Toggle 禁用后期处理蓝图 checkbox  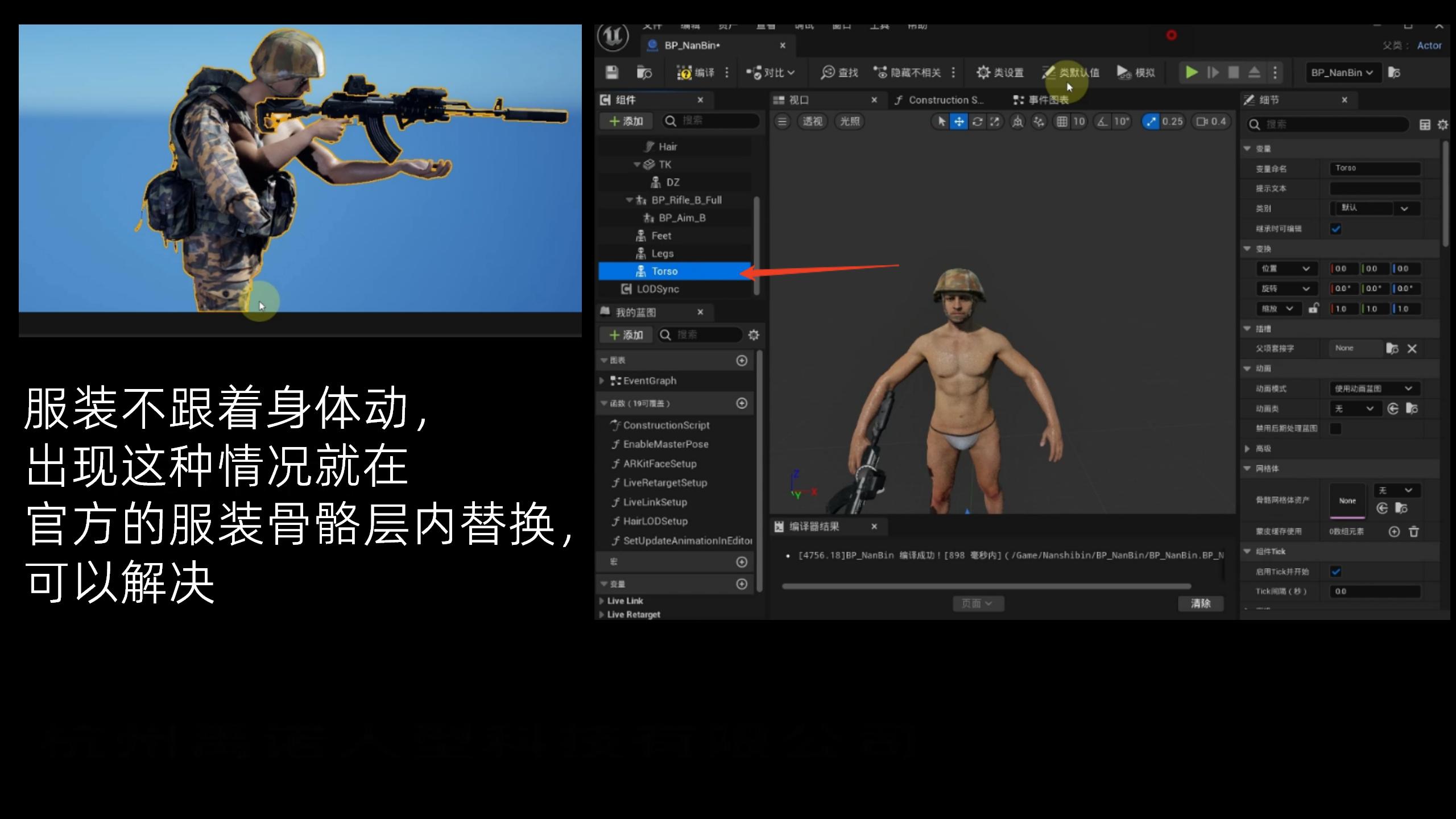tap(1336, 428)
